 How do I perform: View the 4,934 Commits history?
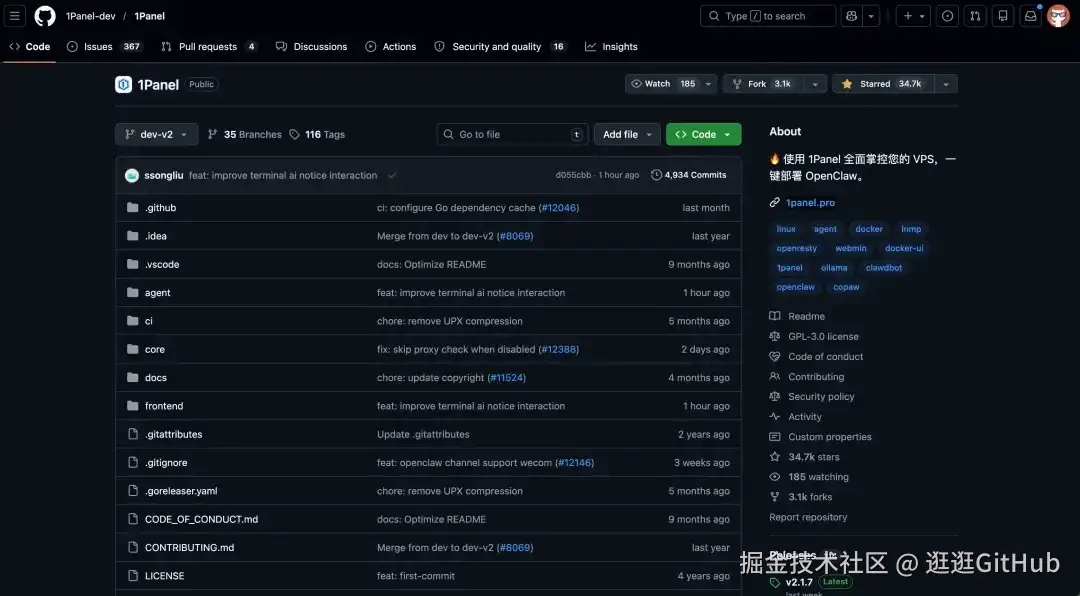tap(689, 175)
